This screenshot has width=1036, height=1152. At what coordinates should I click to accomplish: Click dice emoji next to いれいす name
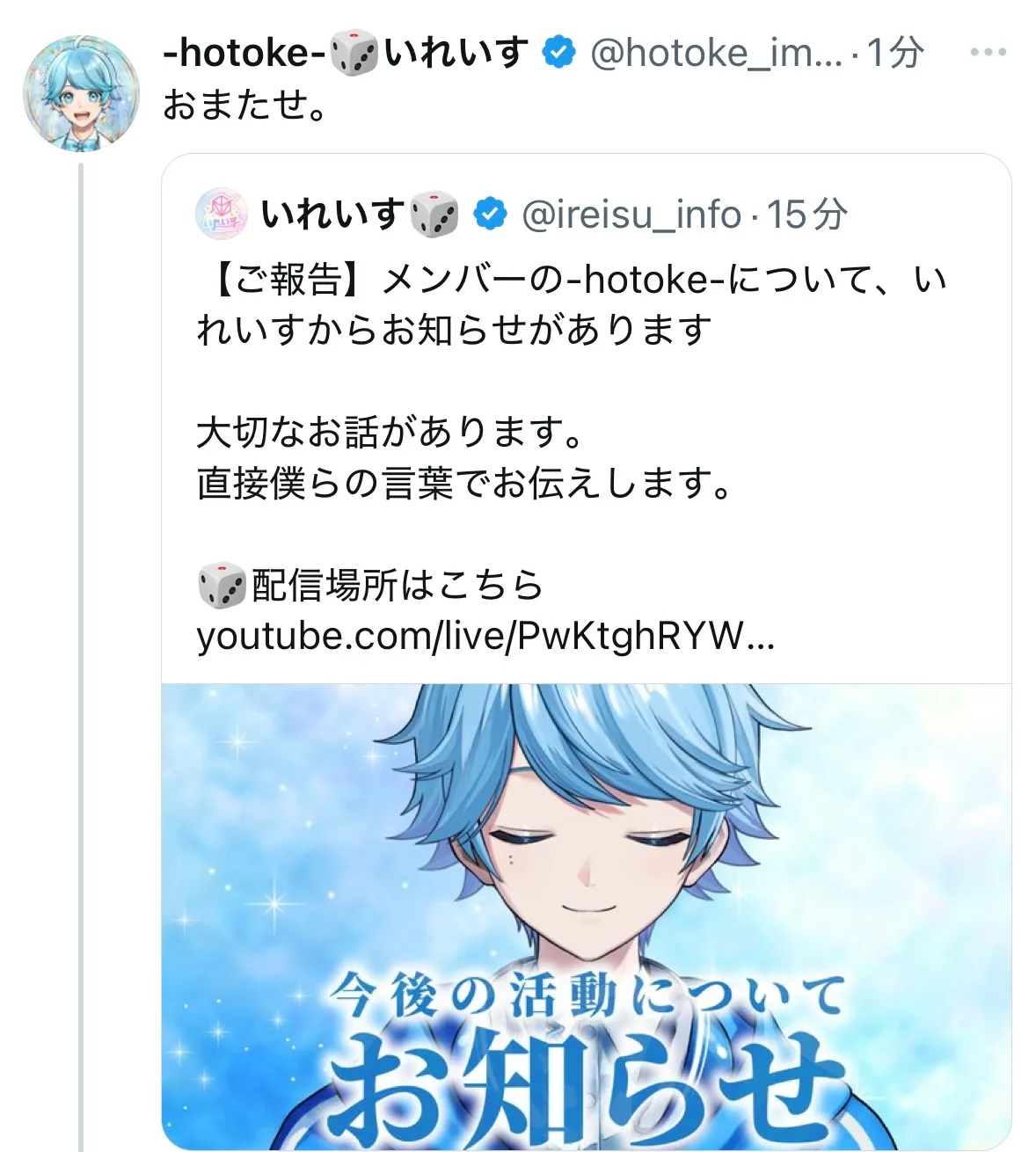tap(434, 215)
